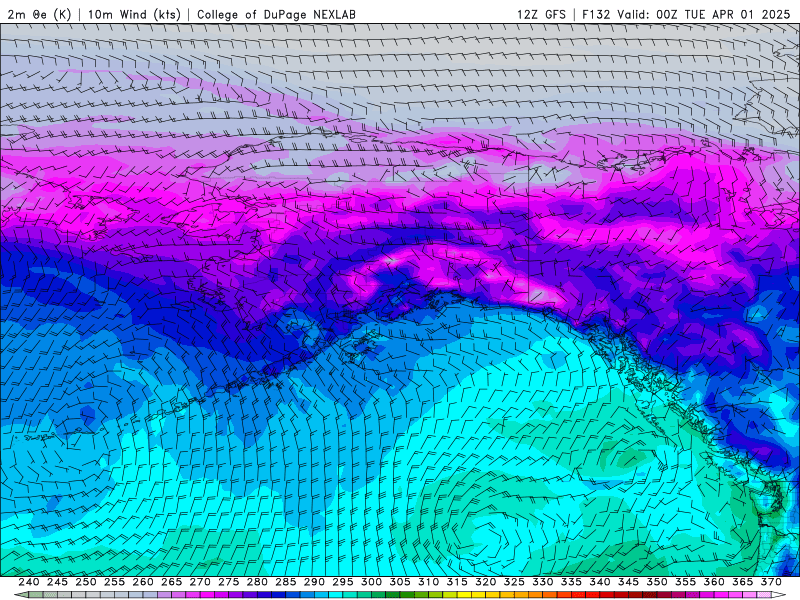Viewport: 800px width, 600px height.
Task: Click the right arrow tip of the color bar
Action: (781, 595)
